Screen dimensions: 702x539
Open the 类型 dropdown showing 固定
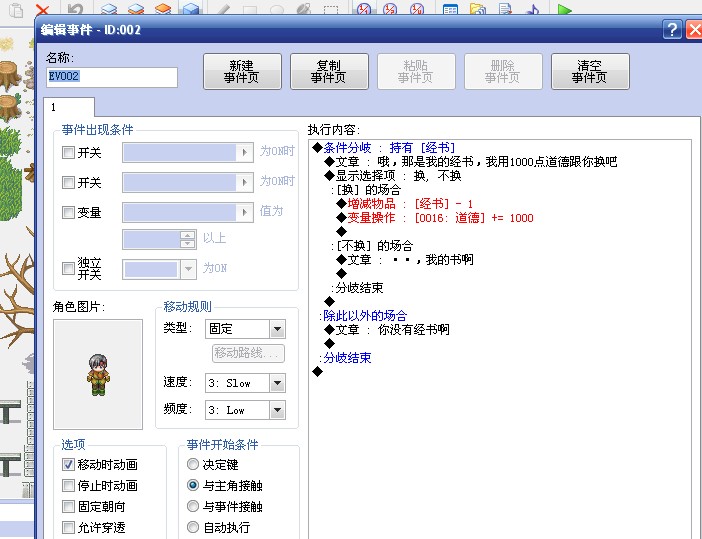[x=277, y=329]
